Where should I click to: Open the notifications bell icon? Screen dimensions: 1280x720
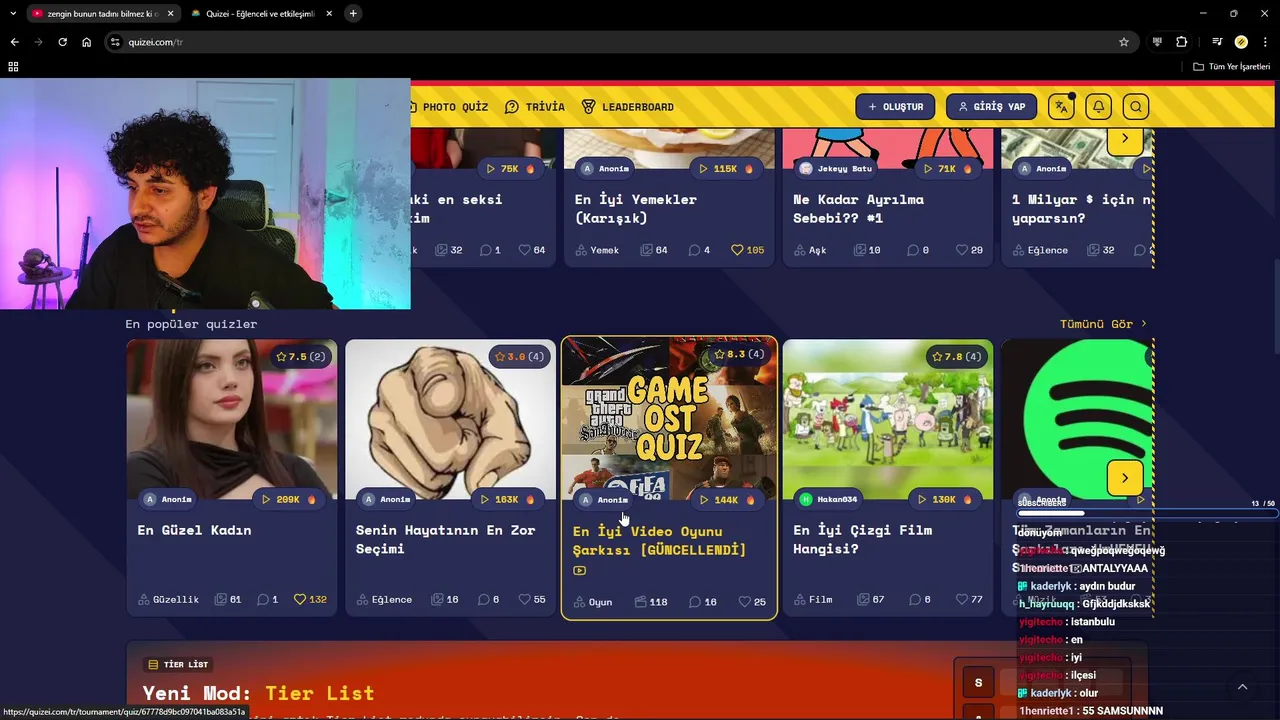click(x=1098, y=107)
